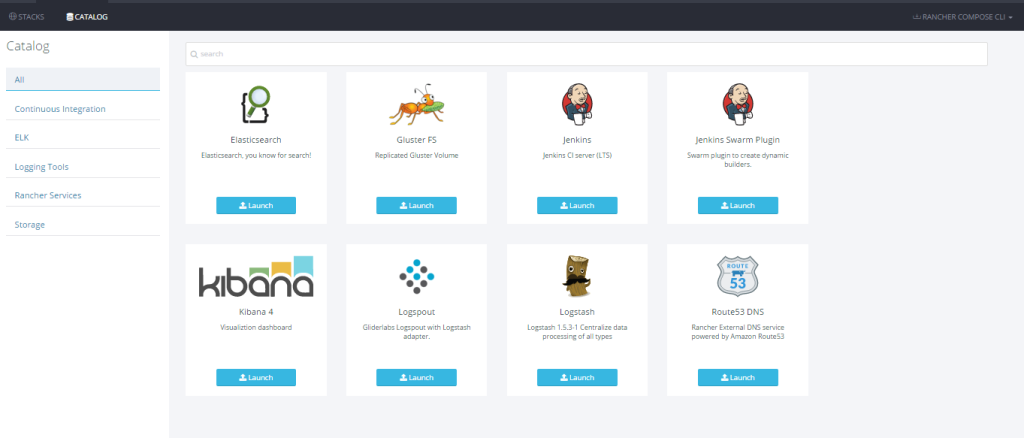Image resolution: width=1024 pixels, height=438 pixels.
Task: Click the Gluster FS ant logo
Action: tap(416, 102)
